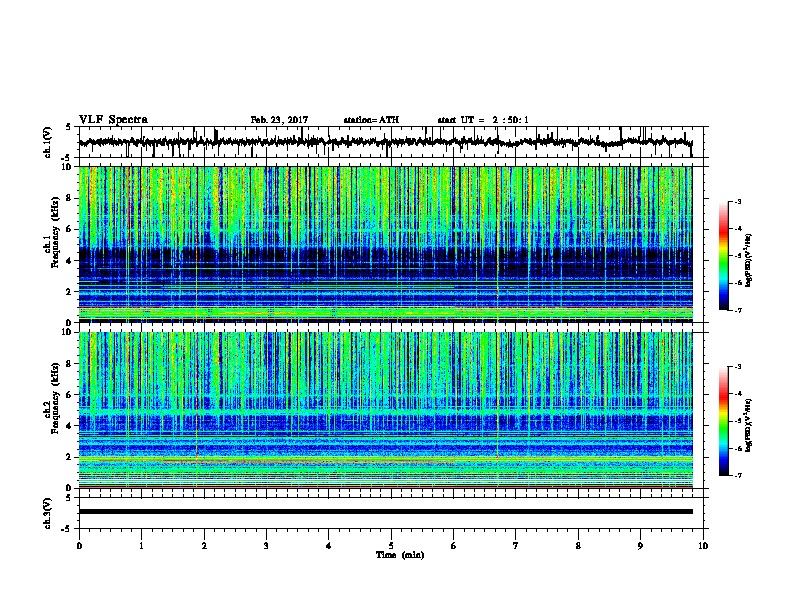Click the "-3" tick on ch.1 color bar
Image resolution: width=792 pixels, height=612 pixels.
click(737, 202)
